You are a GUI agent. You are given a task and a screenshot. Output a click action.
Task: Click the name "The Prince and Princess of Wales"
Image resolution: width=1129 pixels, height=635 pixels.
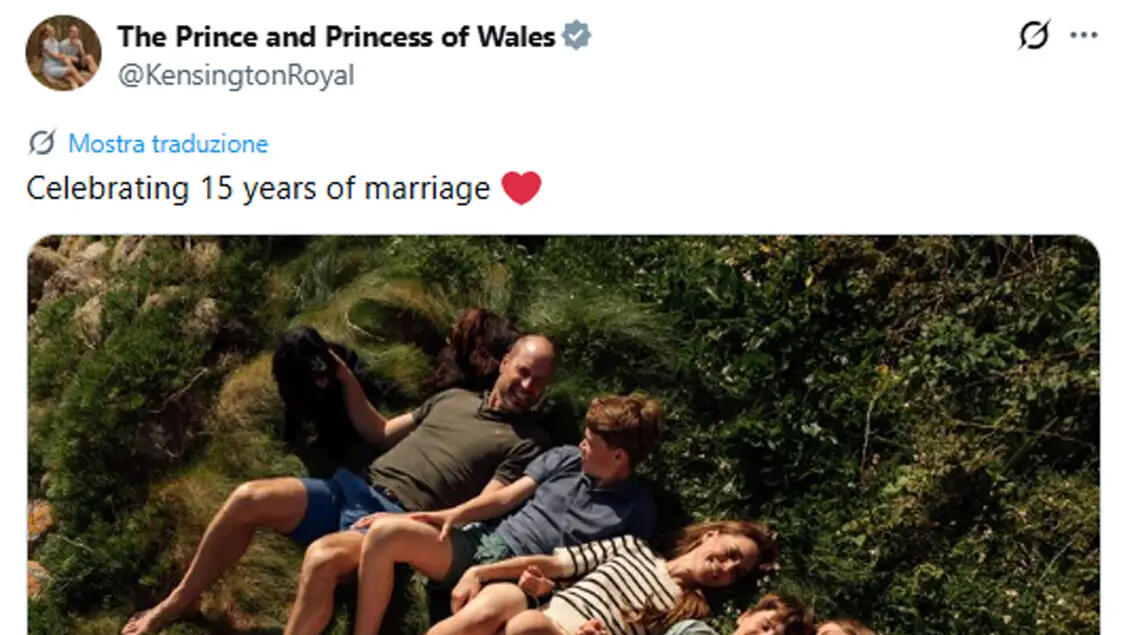(x=335, y=37)
